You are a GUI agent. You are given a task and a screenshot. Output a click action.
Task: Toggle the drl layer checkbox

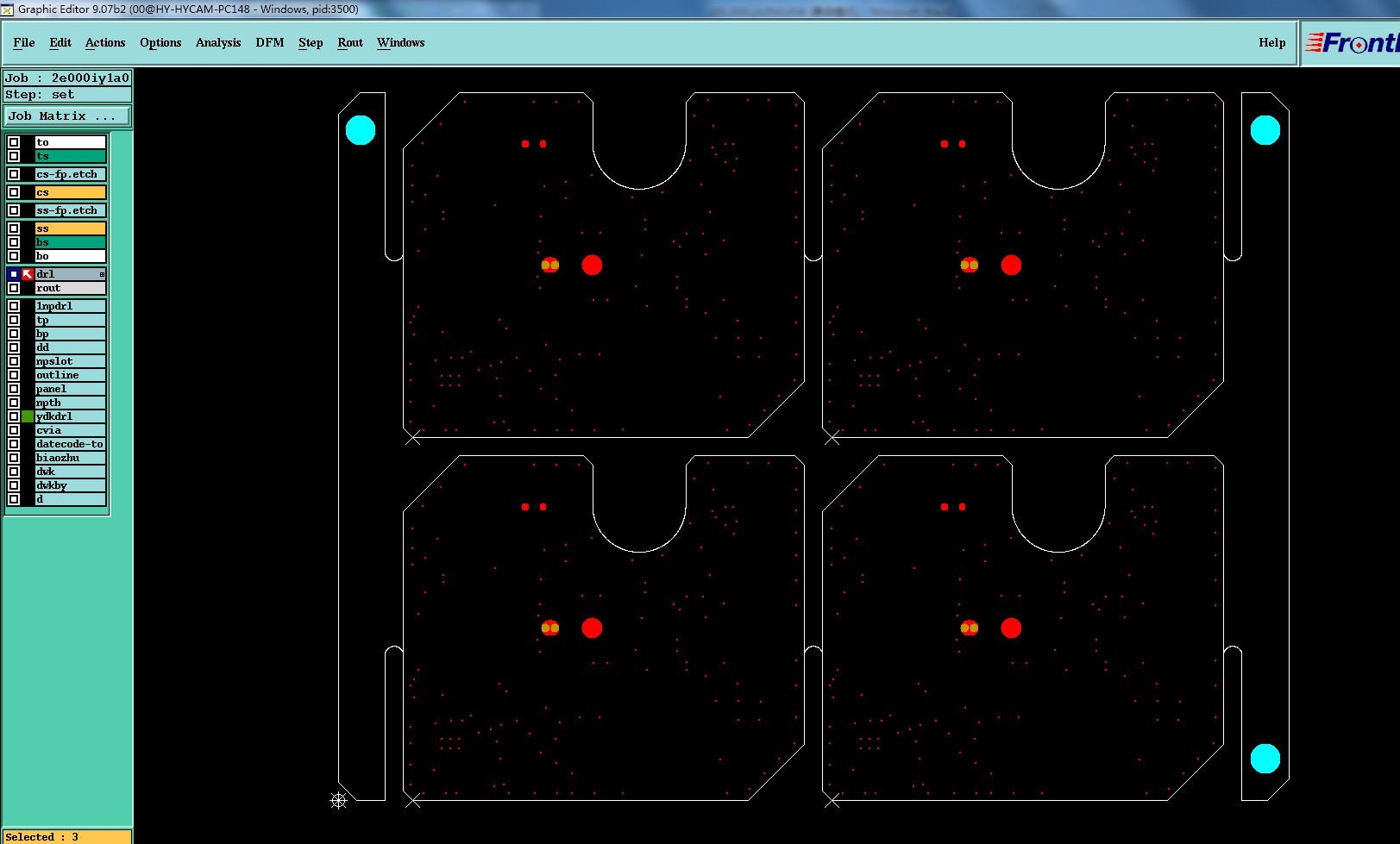click(14, 274)
